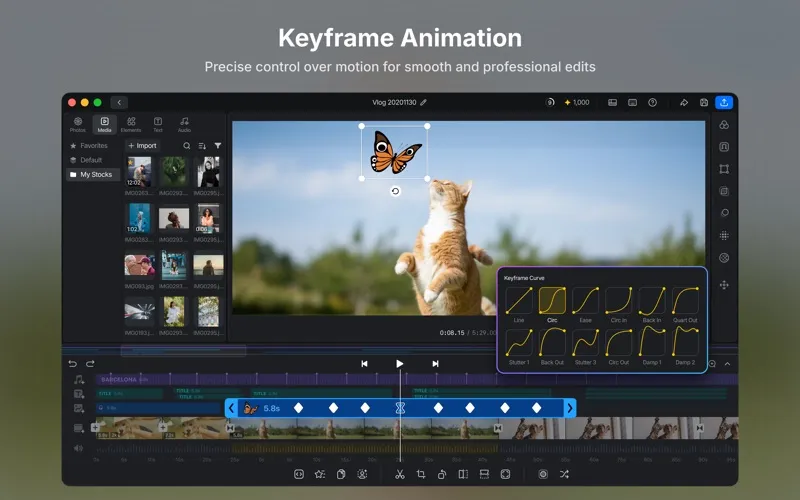Edit the project name with the pencil icon
800x500 pixels.
point(423,103)
